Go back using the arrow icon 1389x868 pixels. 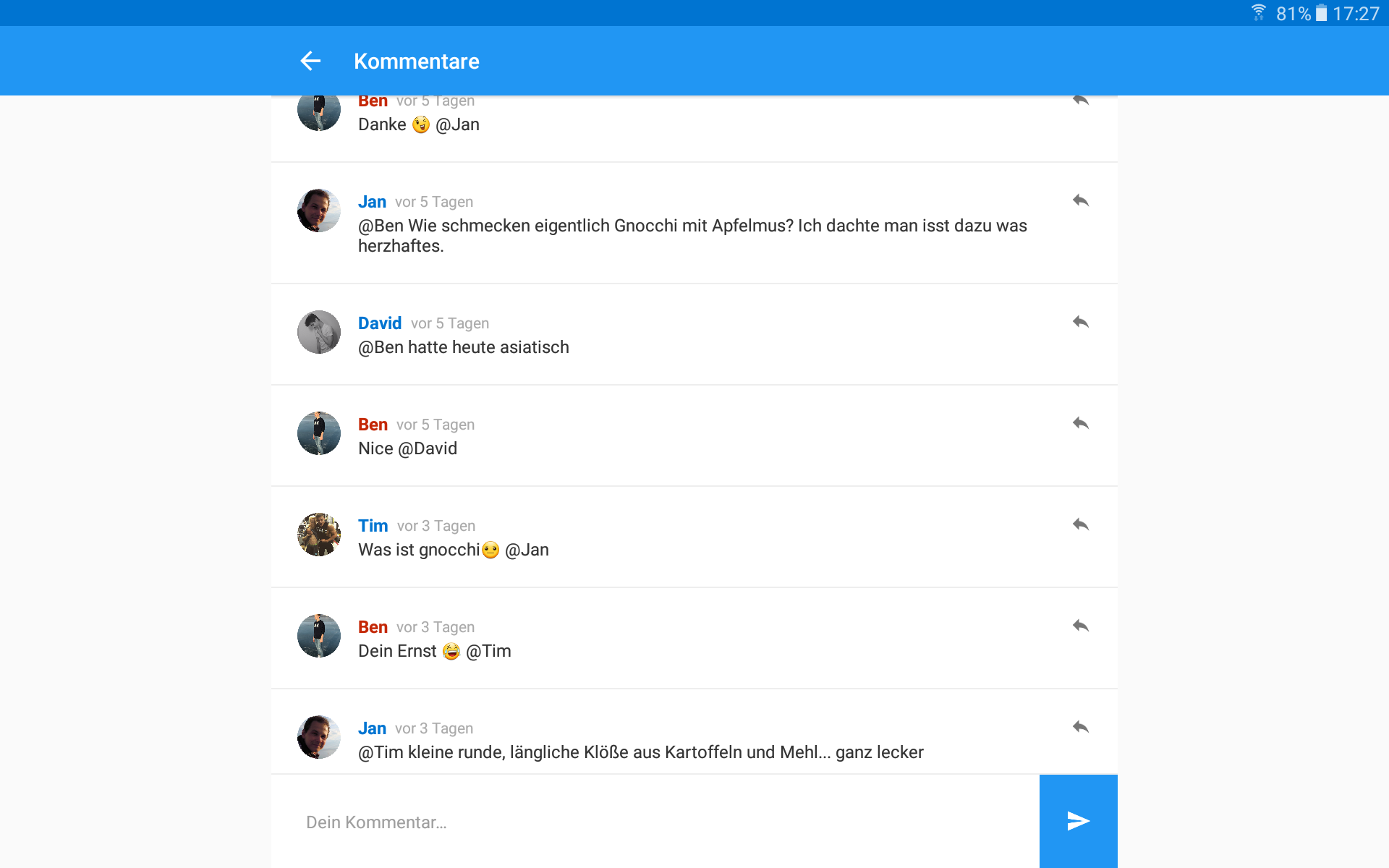point(310,61)
